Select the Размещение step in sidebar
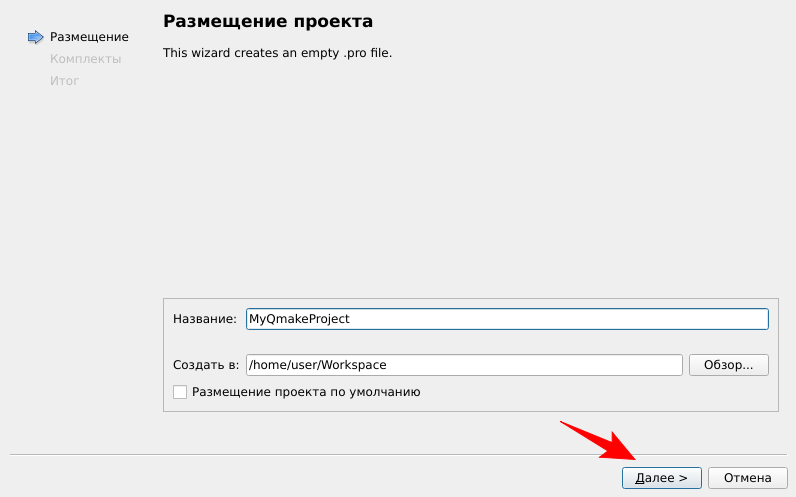Screen dimensions: 796x497 89,37
